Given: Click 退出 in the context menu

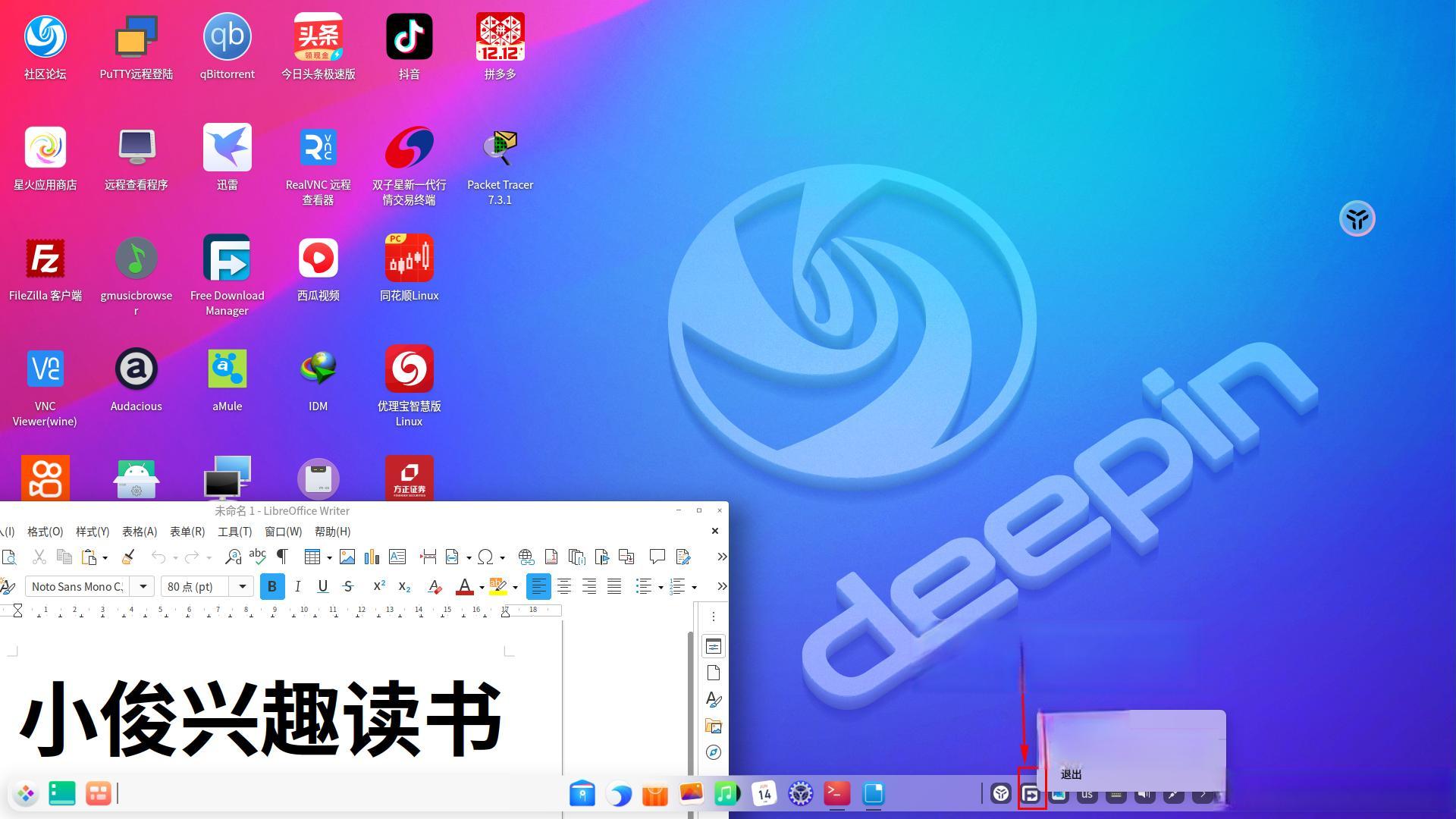Looking at the screenshot, I should click(x=1070, y=774).
